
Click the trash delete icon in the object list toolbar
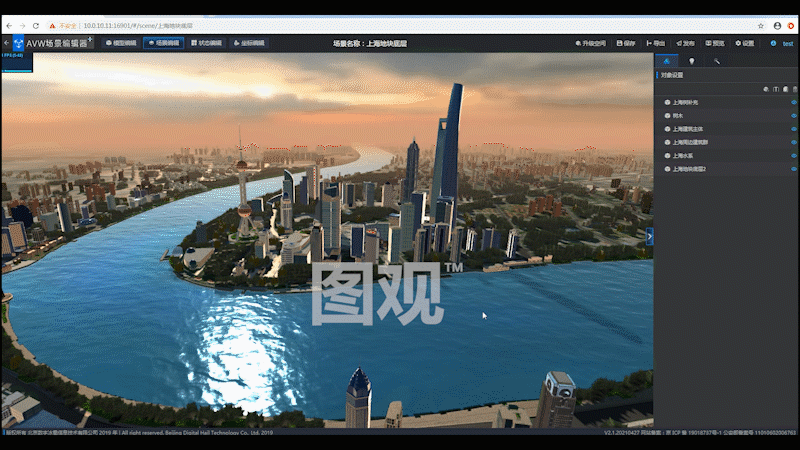coord(794,89)
